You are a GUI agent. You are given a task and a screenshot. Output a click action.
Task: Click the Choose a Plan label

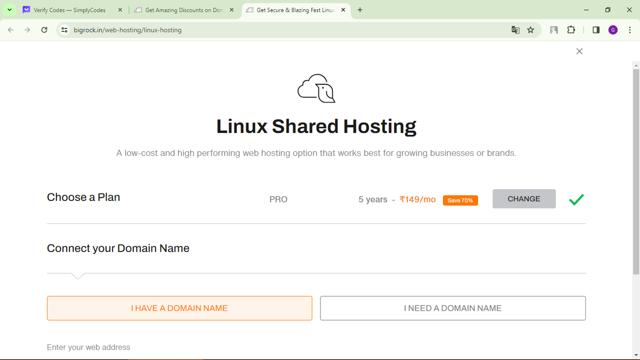(83, 197)
